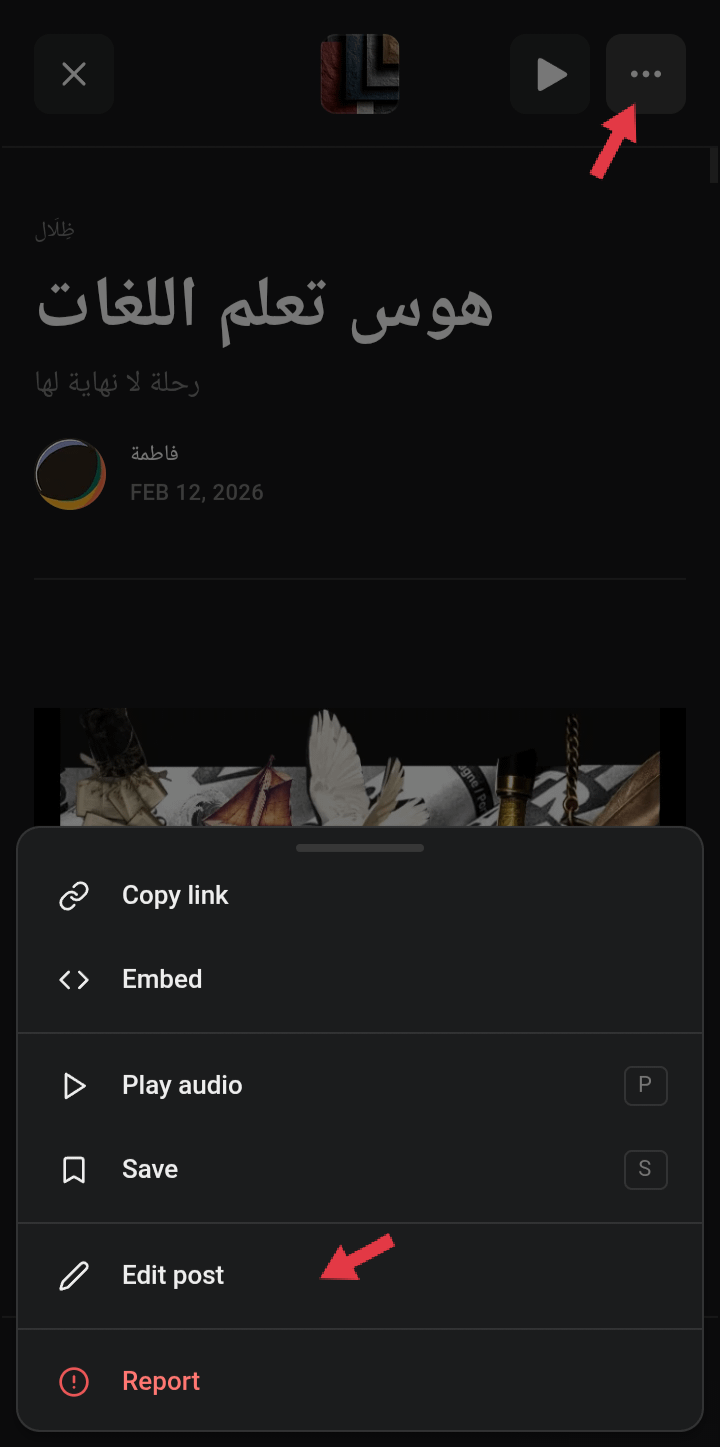This screenshot has width=720, height=1447.
Task: Click the code brackets Embed icon
Action: 74,979
